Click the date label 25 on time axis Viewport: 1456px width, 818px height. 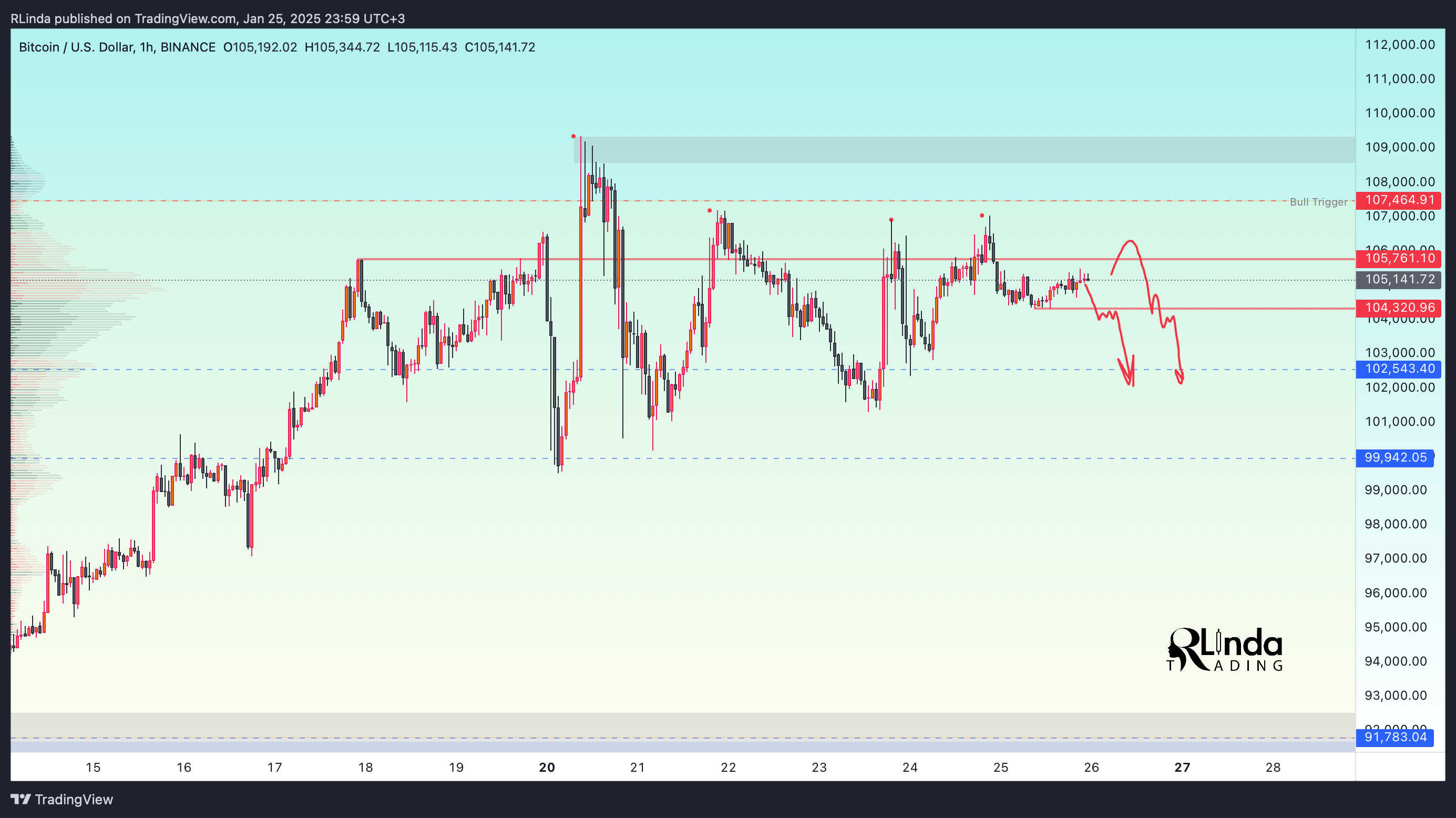pyautogui.click(x=1000, y=767)
